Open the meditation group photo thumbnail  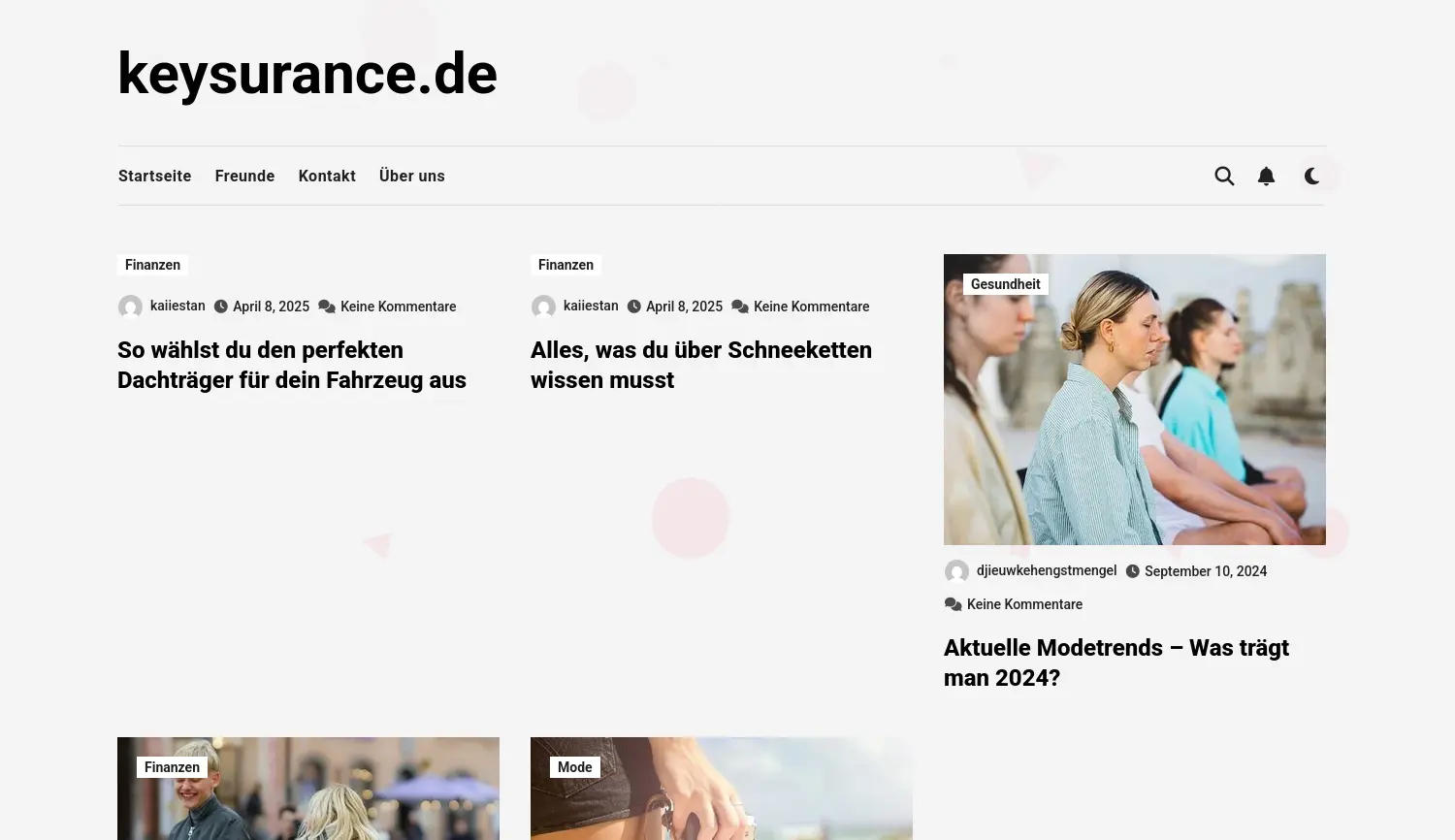[x=1135, y=400]
